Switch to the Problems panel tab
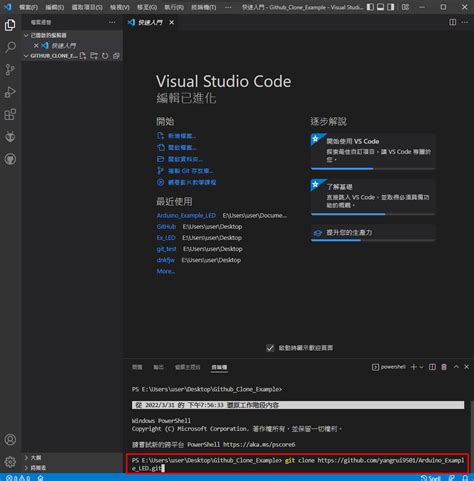Screen dimensions: 474x481 137,367
